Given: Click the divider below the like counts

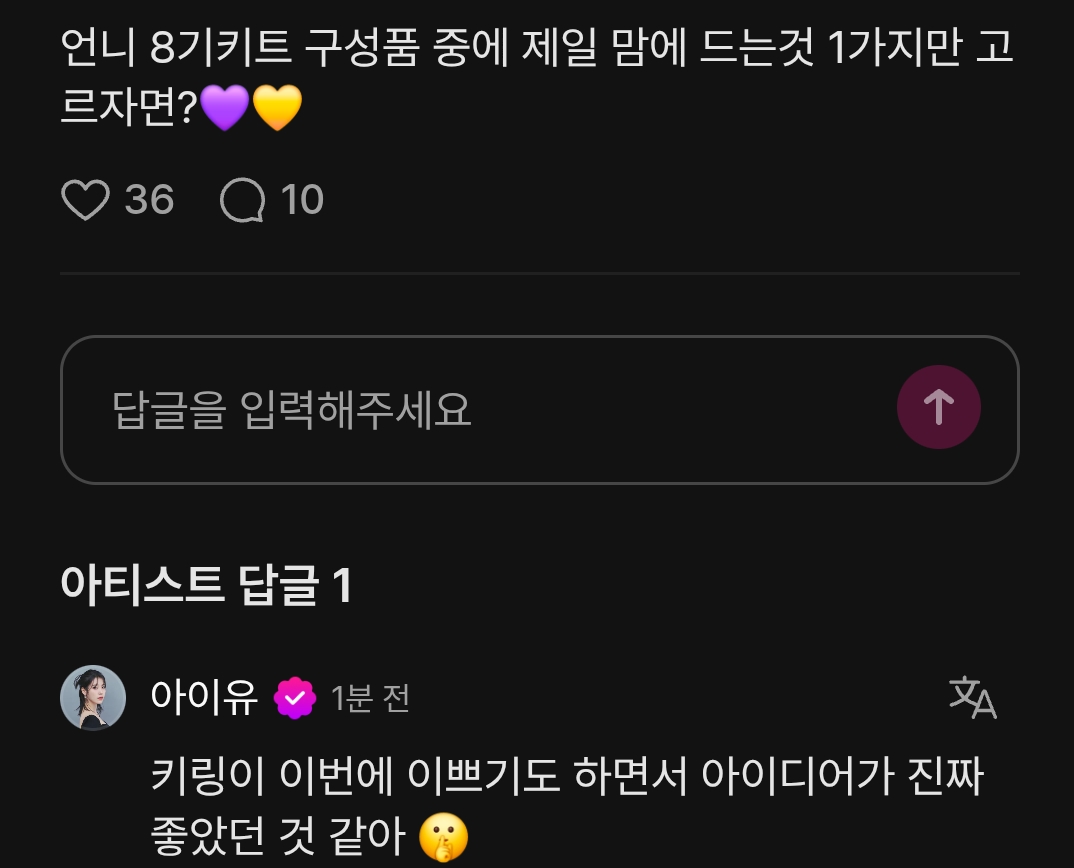Looking at the screenshot, I should pos(540,273).
